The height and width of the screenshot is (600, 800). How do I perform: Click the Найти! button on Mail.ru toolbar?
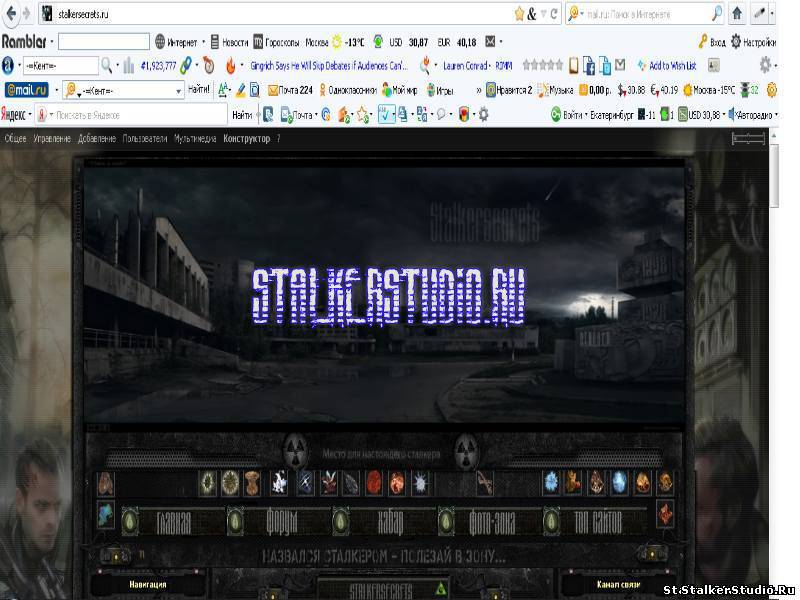pos(198,90)
